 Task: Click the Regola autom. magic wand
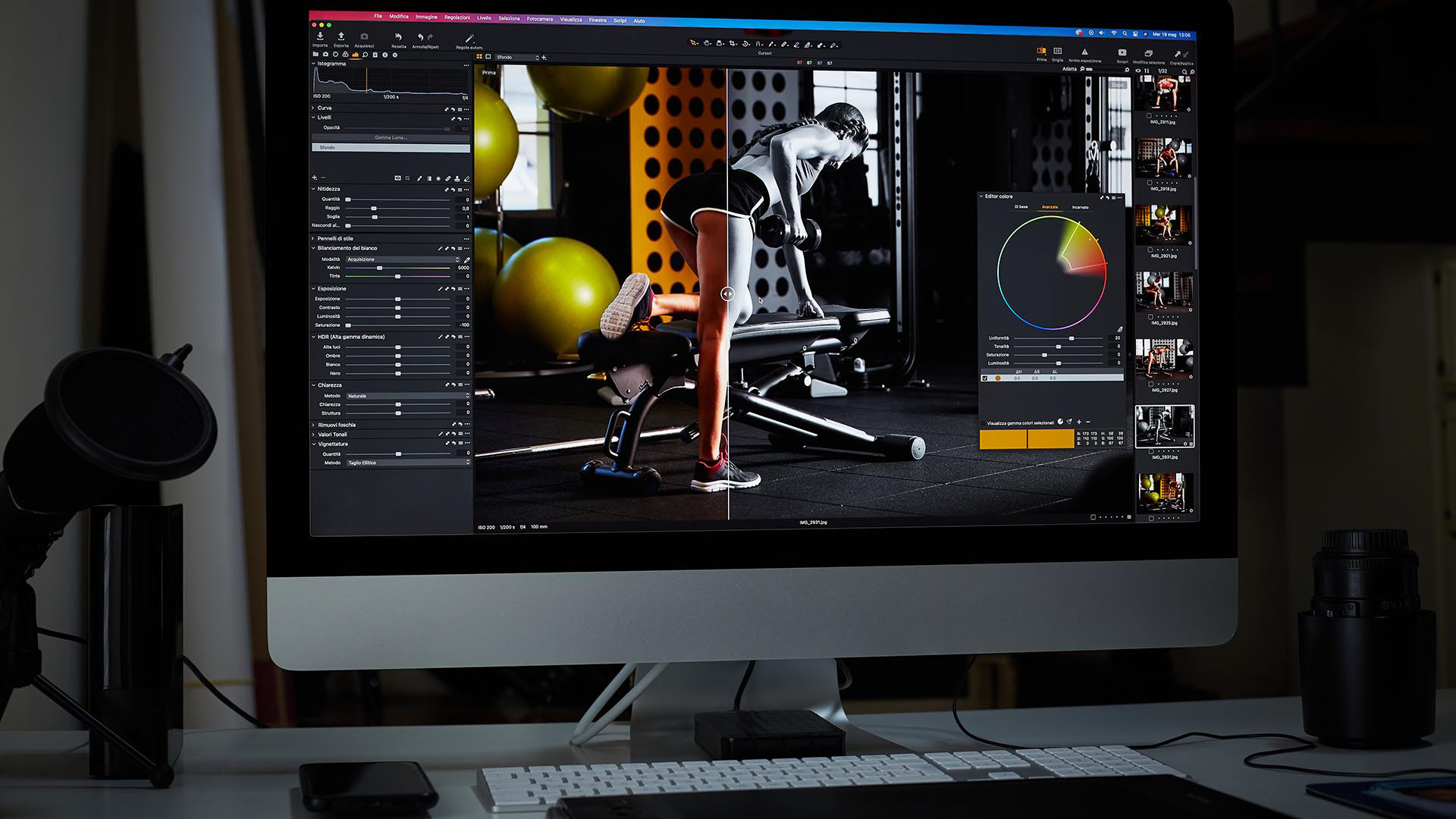[469, 39]
